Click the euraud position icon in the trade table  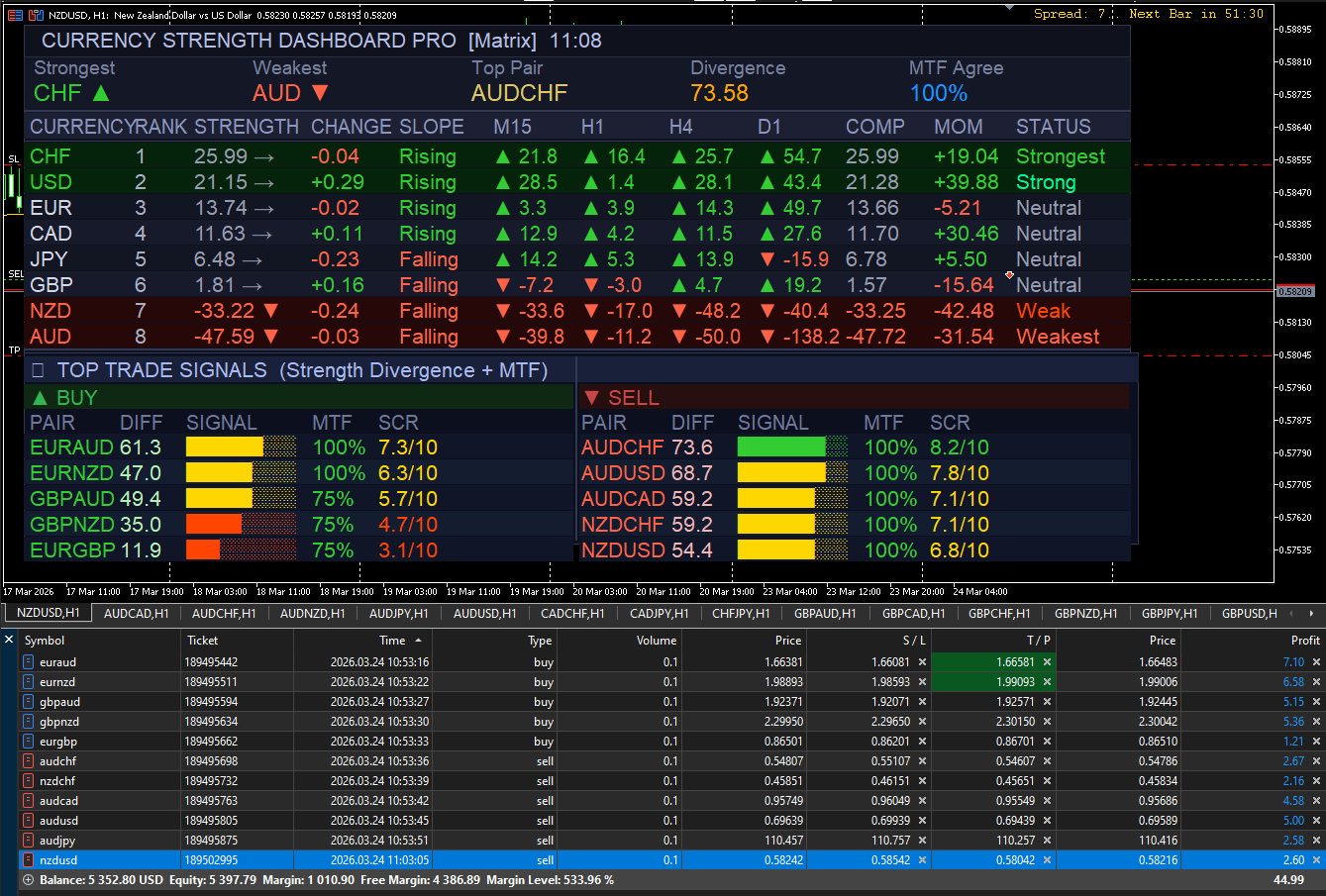[29, 662]
